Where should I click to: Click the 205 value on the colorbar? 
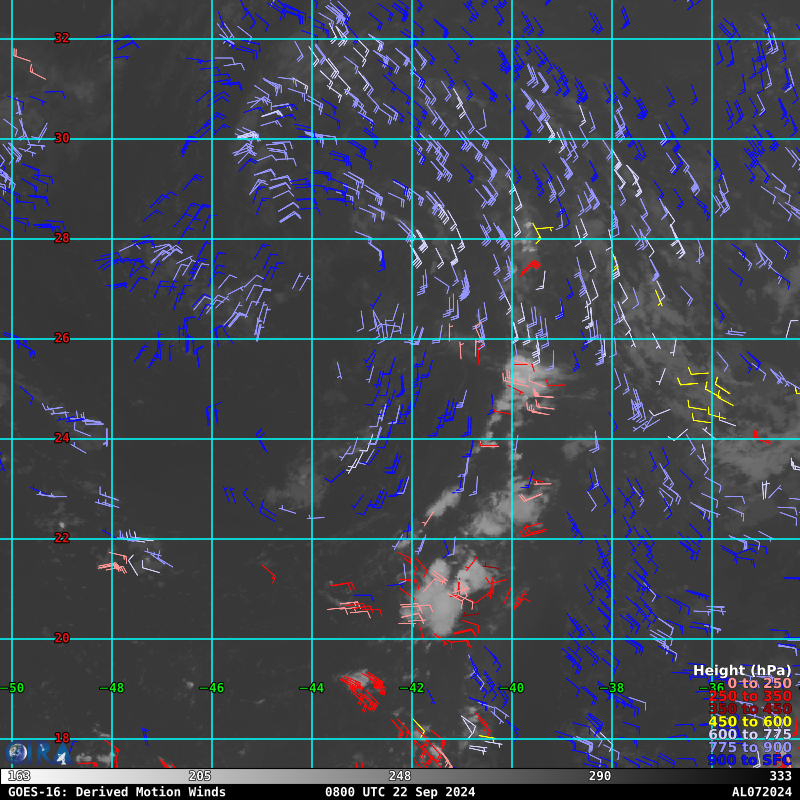[x=200, y=776]
